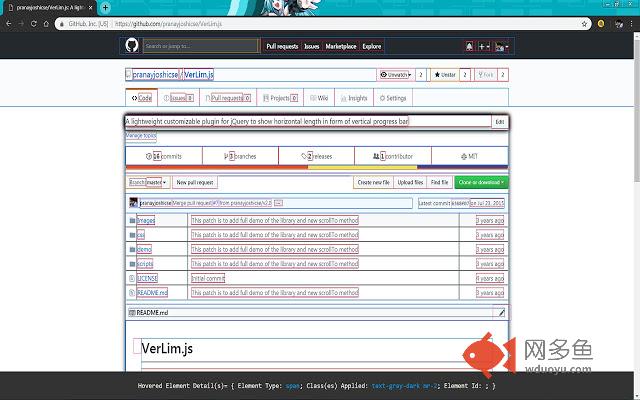Open Issues in top navigation
Viewport: 640px width, 400px height.
(311, 47)
